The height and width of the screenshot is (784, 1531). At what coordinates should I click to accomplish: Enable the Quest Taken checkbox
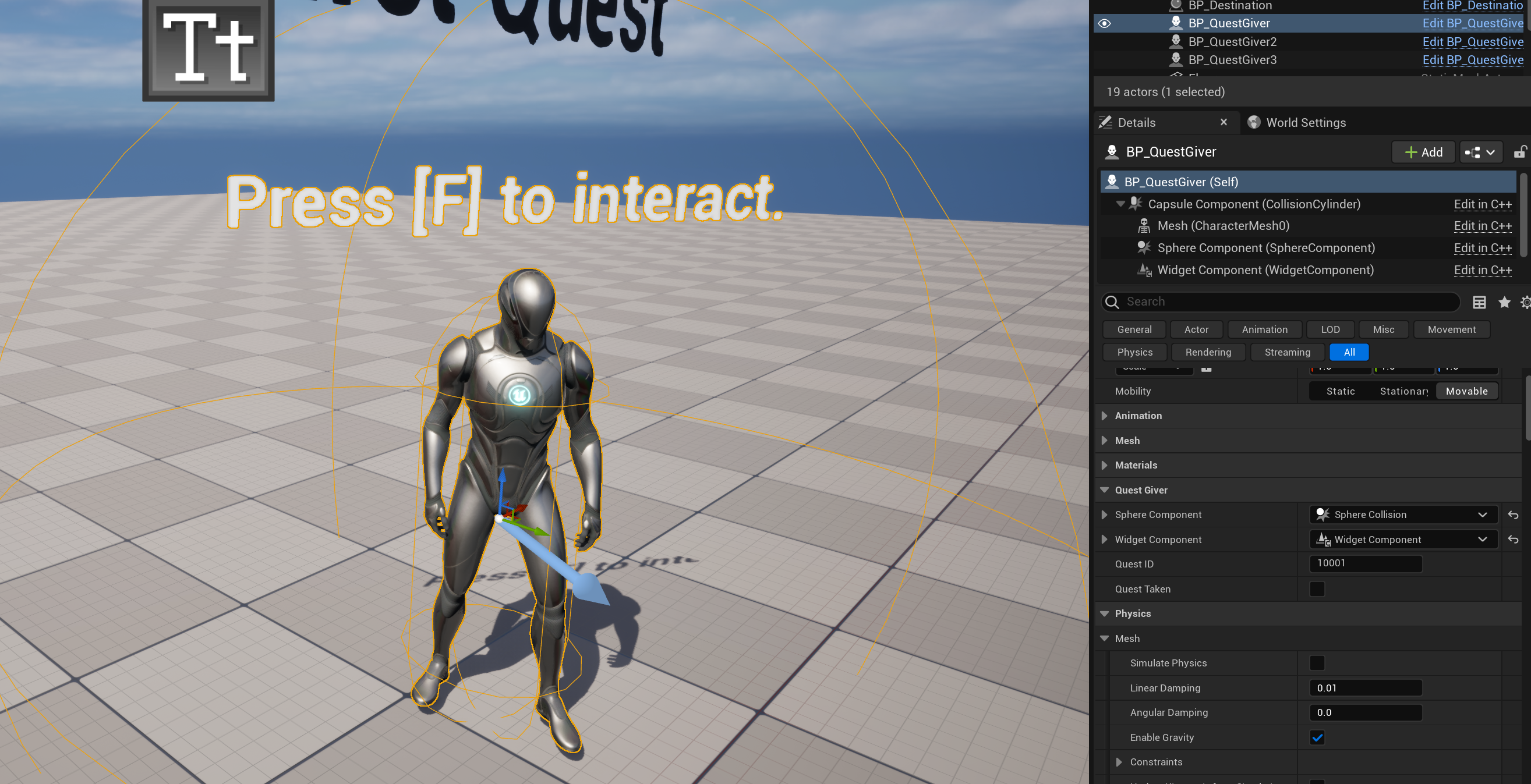(1317, 588)
